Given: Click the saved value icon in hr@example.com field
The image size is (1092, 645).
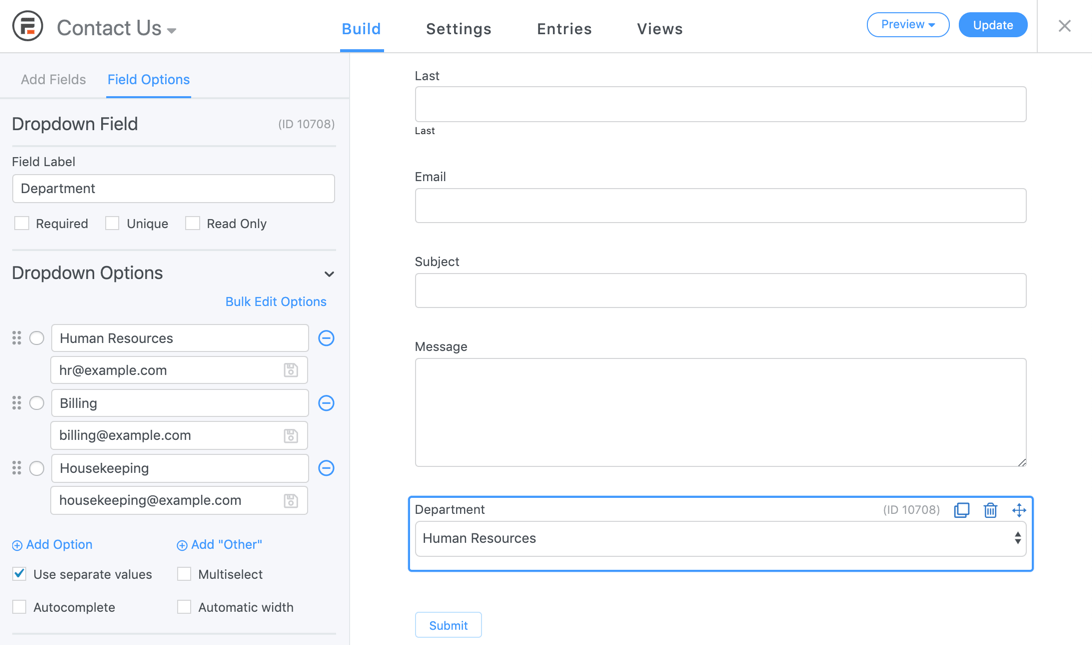Looking at the screenshot, I should [291, 371].
